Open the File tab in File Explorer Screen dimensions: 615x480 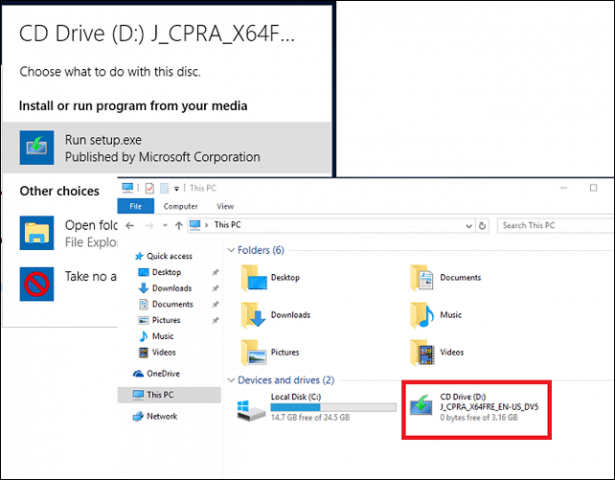point(136,206)
